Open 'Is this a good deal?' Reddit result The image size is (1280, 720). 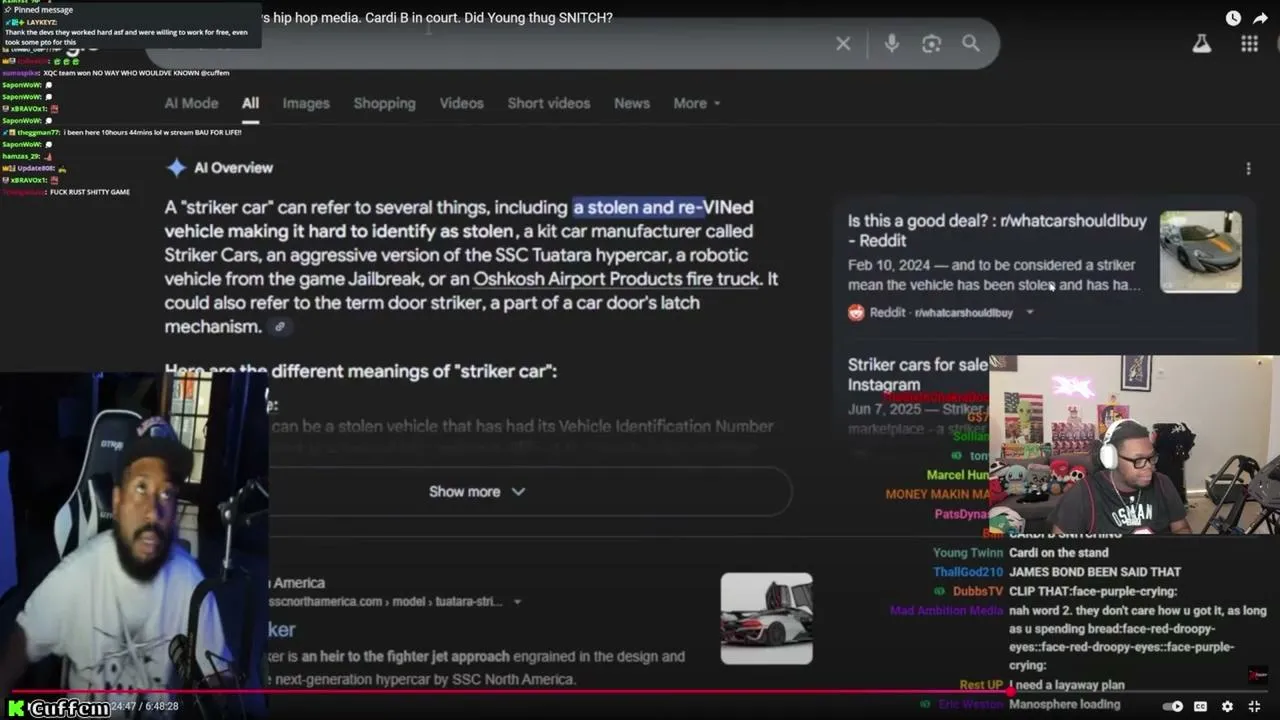[997, 231]
